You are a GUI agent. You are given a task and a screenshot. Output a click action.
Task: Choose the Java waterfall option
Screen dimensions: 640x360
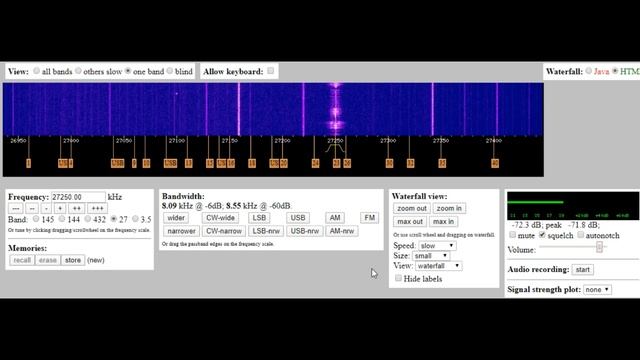click(589, 71)
